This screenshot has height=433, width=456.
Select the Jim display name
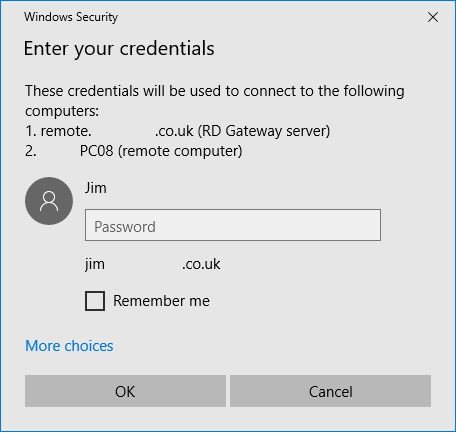point(96,188)
